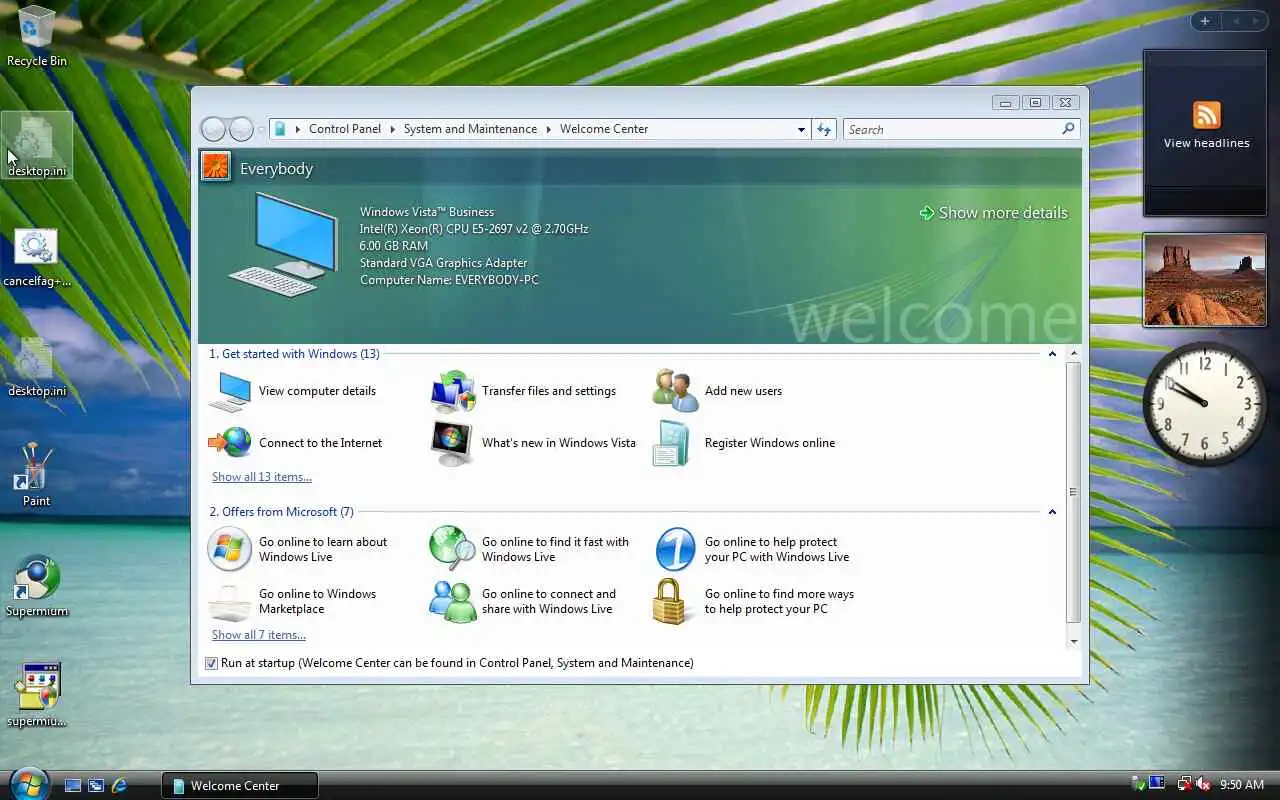Click the Add gadget plus button on Sidebar
The height and width of the screenshot is (800, 1280).
1204,21
